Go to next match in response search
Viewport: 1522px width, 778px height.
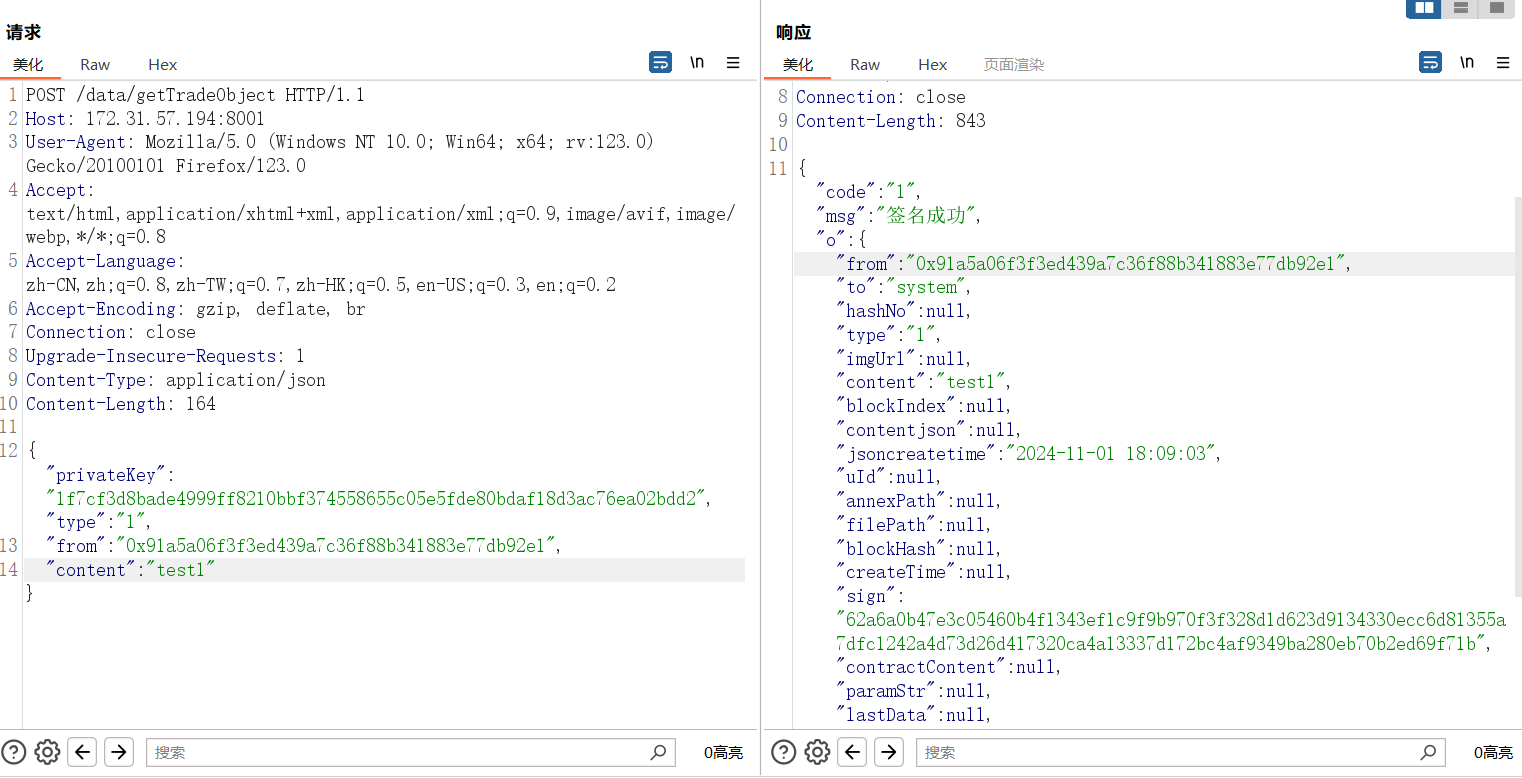[889, 752]
